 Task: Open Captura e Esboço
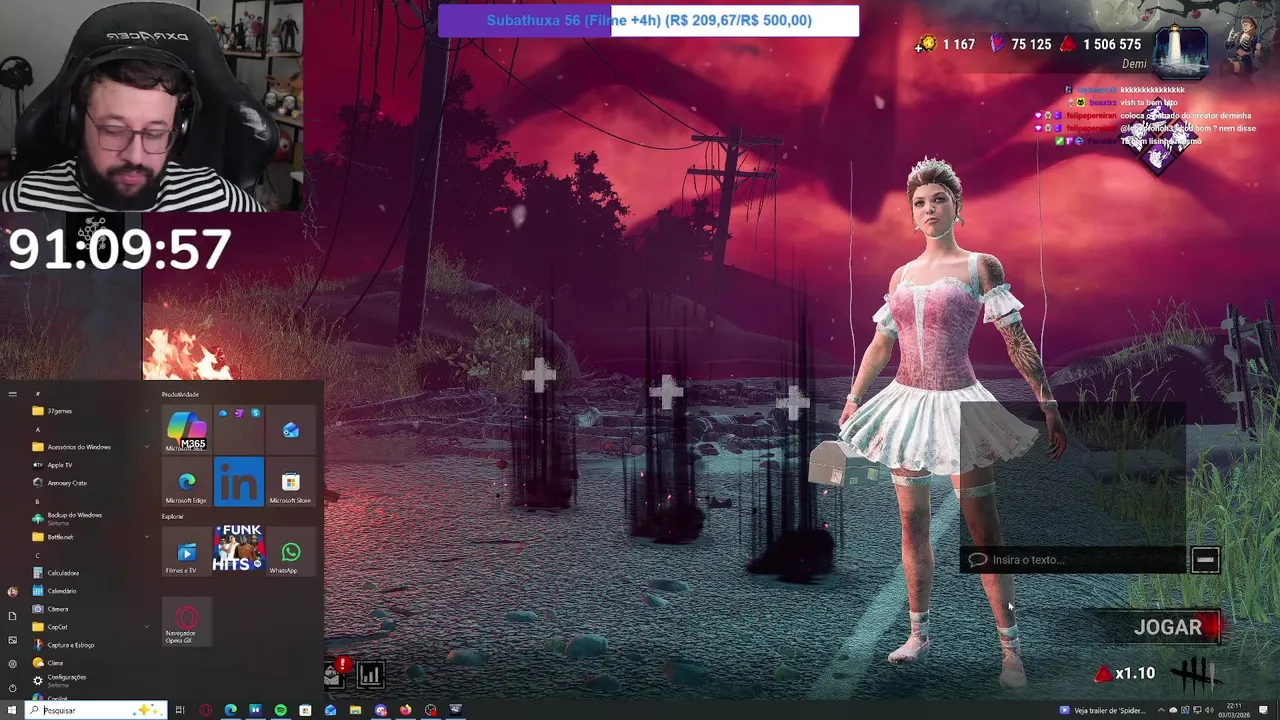click(x=90, y=645)
